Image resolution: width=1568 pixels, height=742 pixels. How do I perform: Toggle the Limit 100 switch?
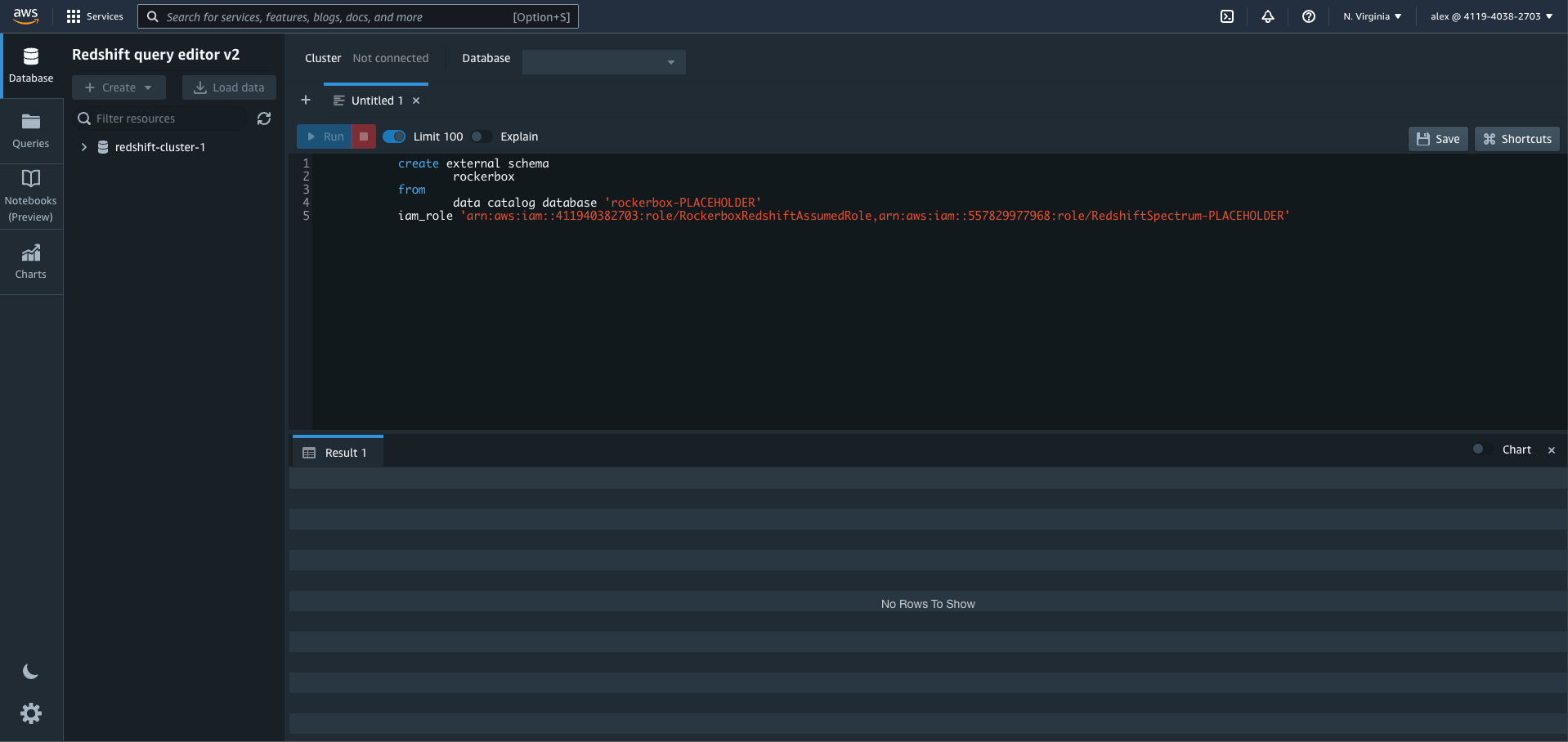[x=394, y=136]
